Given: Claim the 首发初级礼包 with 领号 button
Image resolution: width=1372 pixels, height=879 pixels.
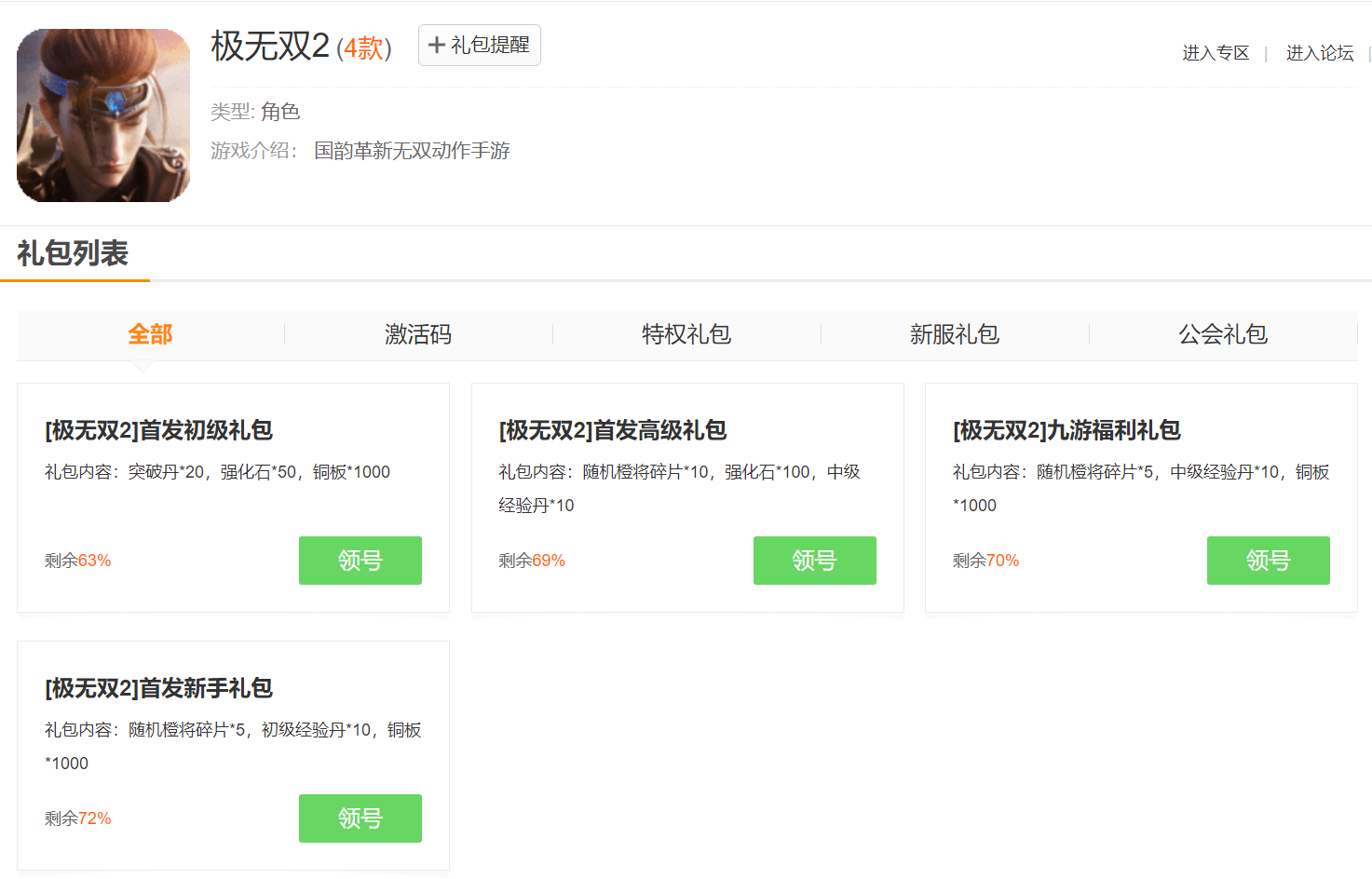Looking at the screenshot, I should click(x=360, y=561).
